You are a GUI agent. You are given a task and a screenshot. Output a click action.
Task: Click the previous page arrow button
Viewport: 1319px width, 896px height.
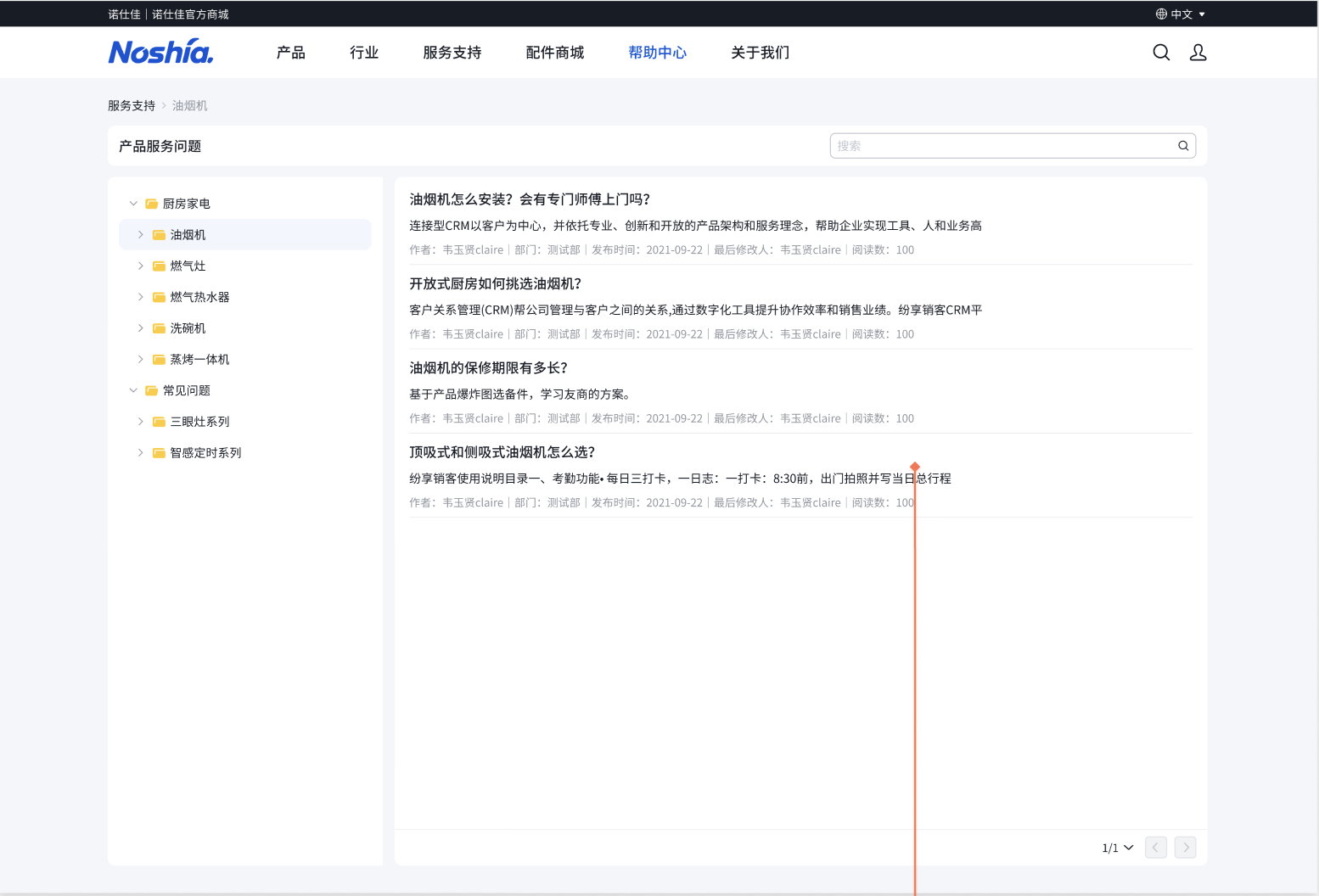[x=1155, y=848]
